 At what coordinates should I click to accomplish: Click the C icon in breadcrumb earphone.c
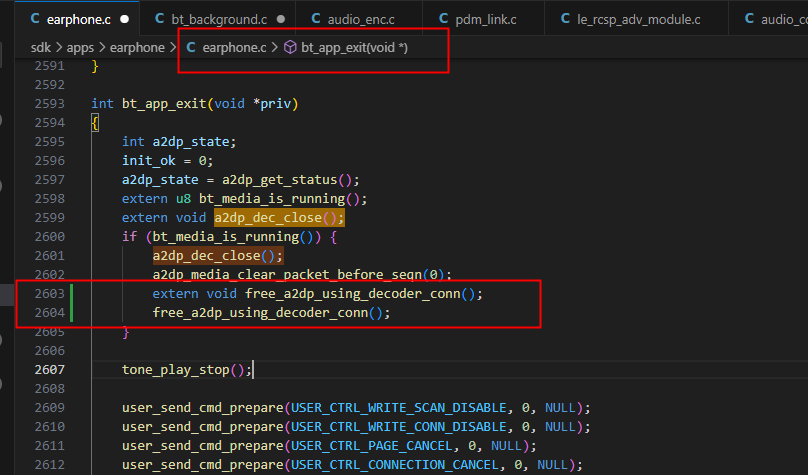point(191,47)
